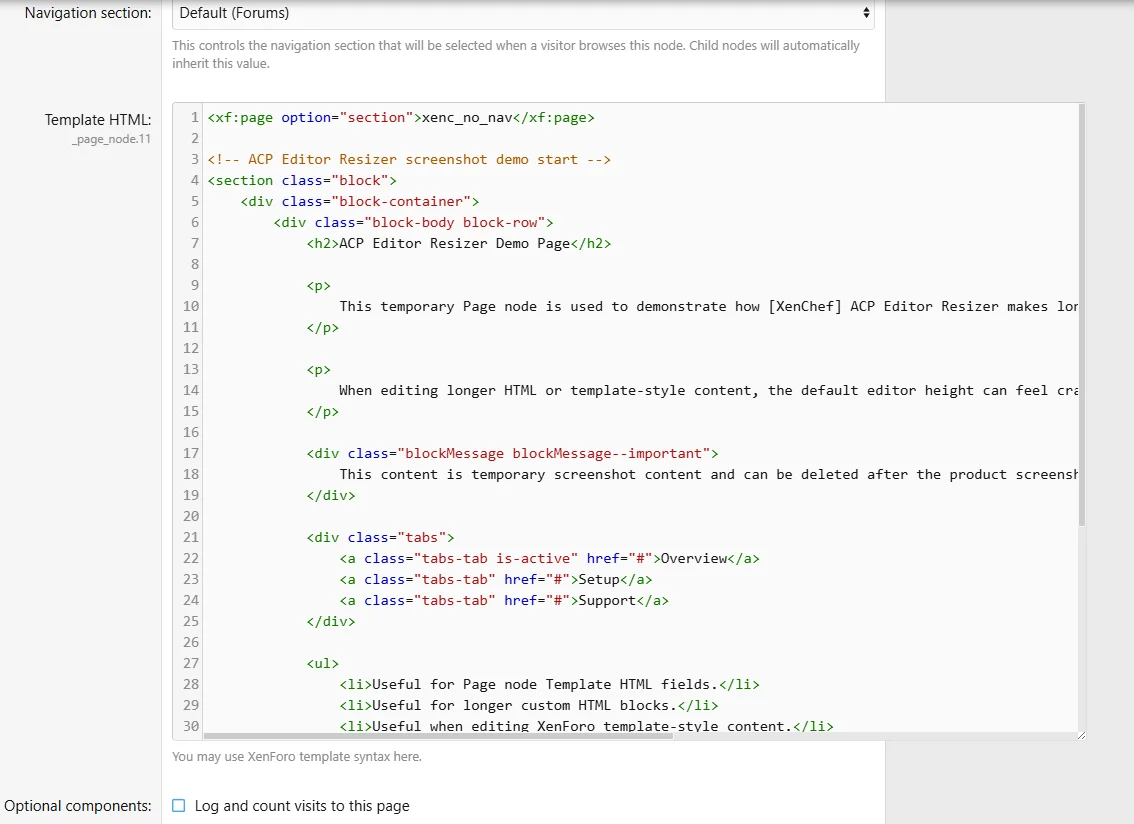
Task: Click the _page_node.11 template name label
Action: point(111,139)
